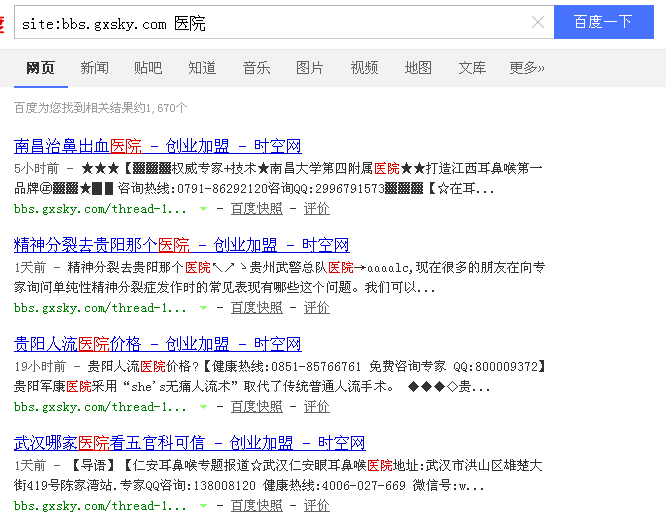Image resolution: width=666 pixels, height=531 pixels.
Task: Click 评价 for 精神分裂 result
Action: click(x=316, y=308)
